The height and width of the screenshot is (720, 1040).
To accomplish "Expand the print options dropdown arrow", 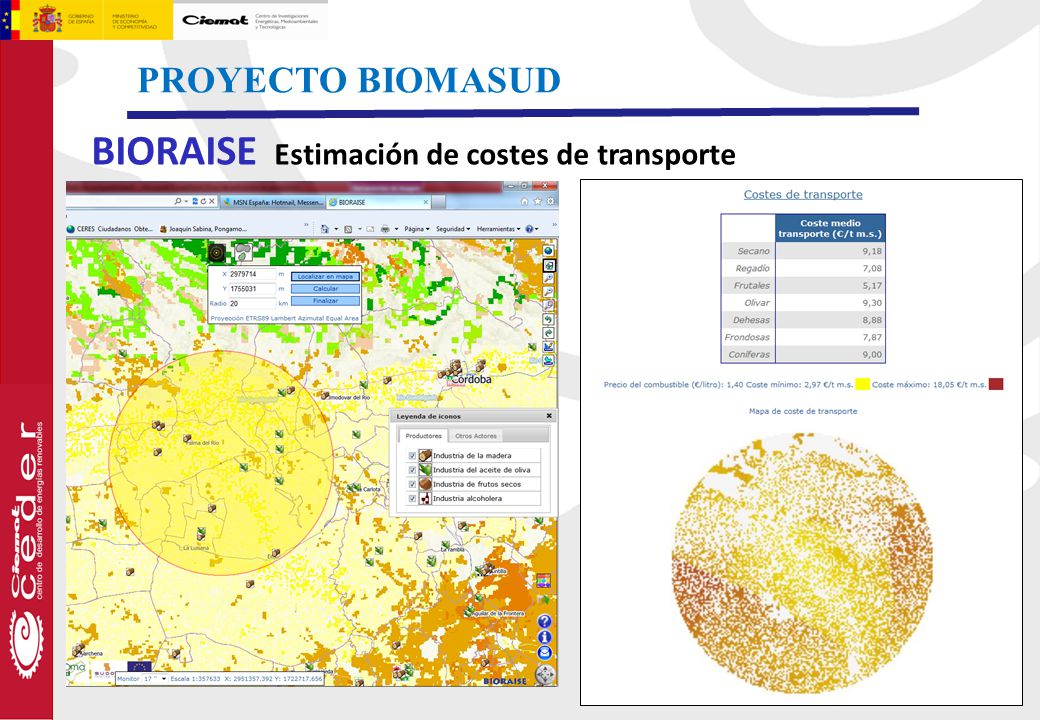I will pyautogui.click(x=397, y=229).
